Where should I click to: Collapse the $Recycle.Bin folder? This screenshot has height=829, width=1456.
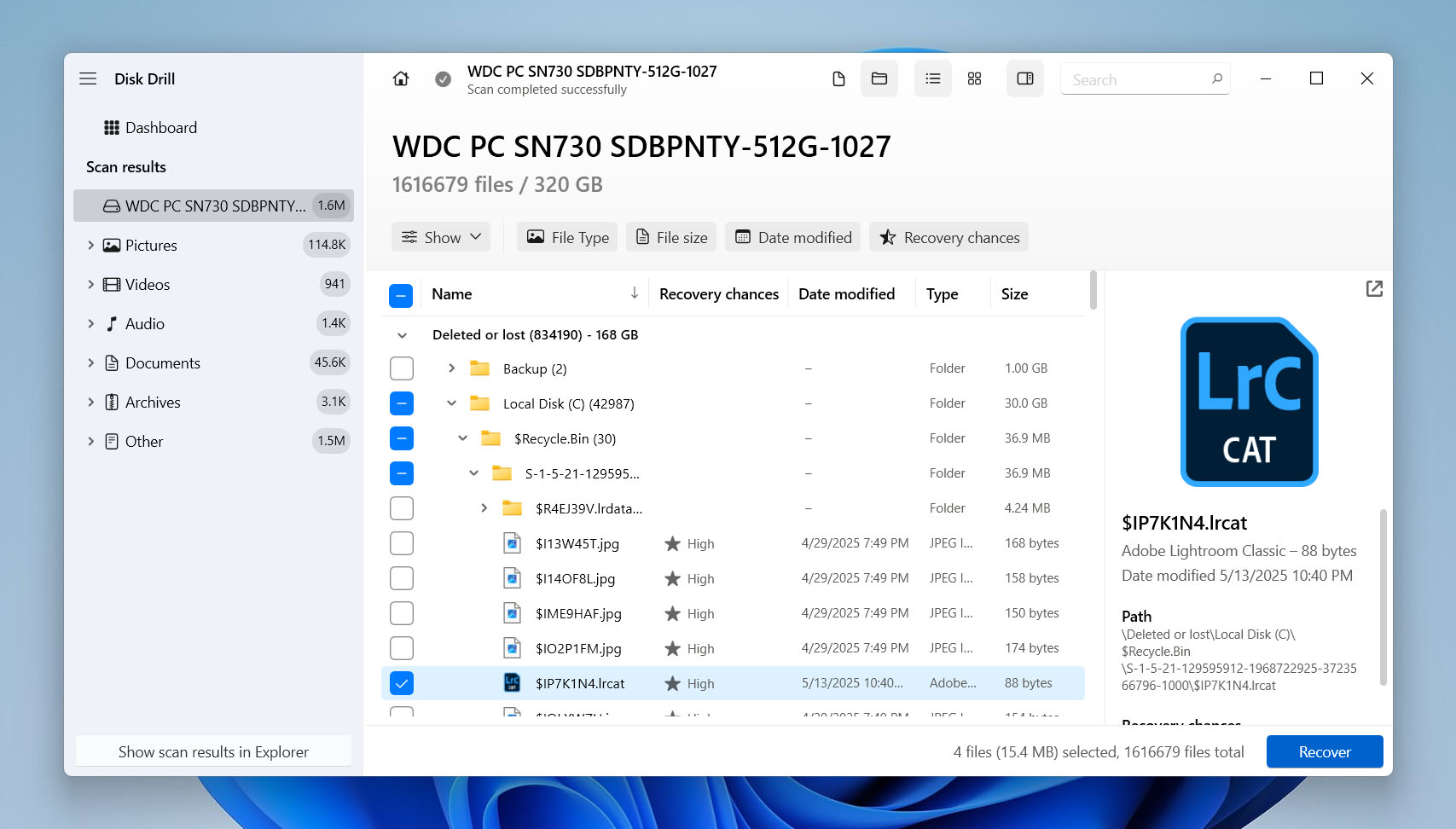462,438
